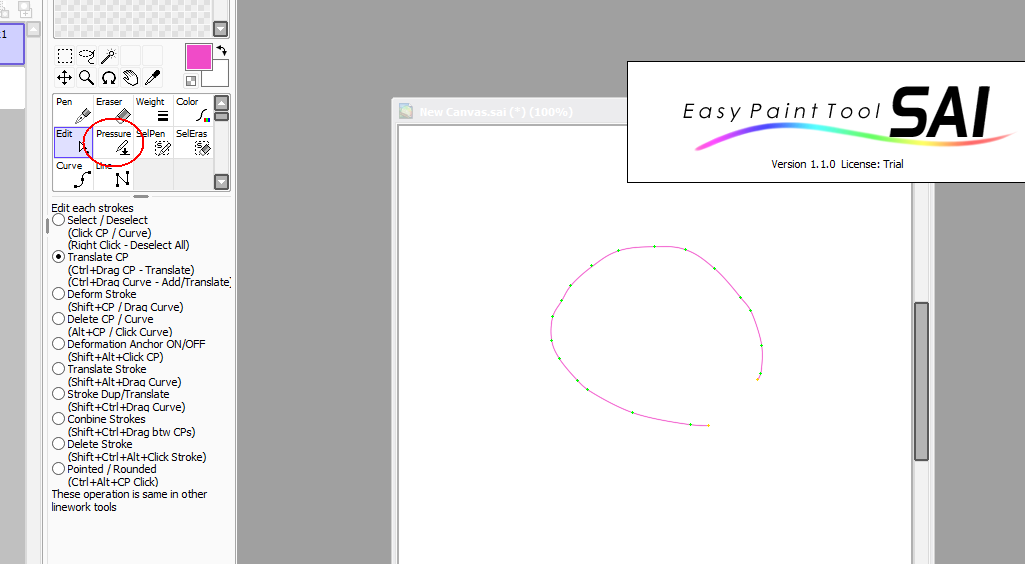Click the canvas vertical scrollbar thumb
This screenshot has width=1025, height=564.
(921, 381)
